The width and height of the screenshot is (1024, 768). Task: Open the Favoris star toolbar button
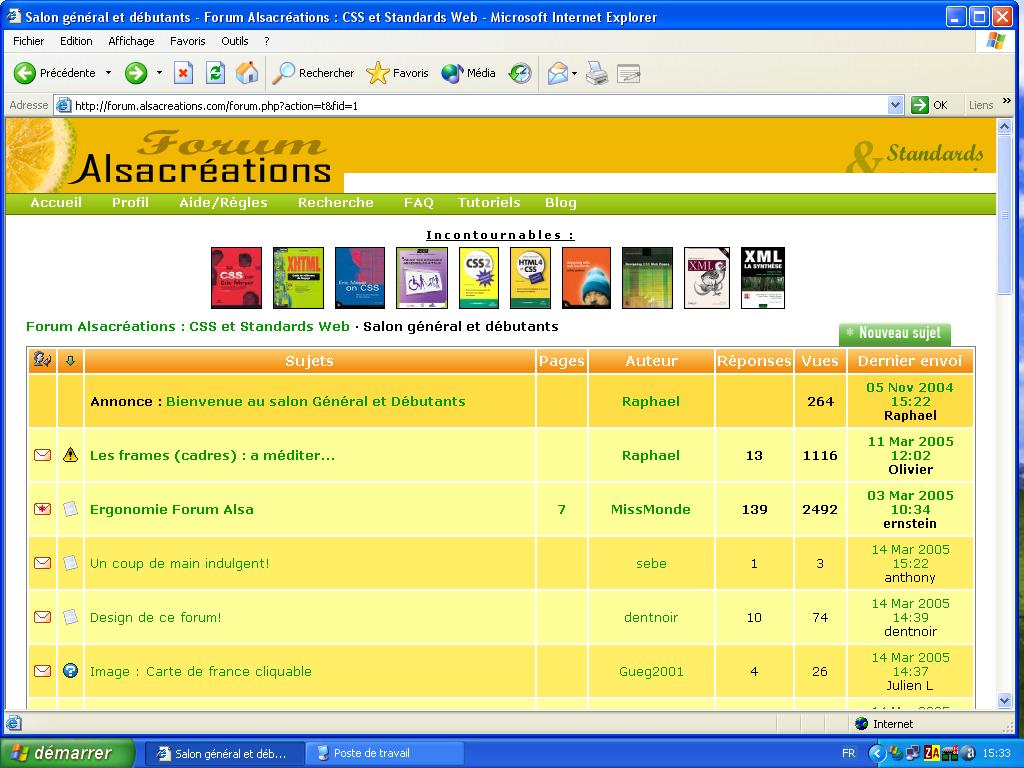(397, 73)
